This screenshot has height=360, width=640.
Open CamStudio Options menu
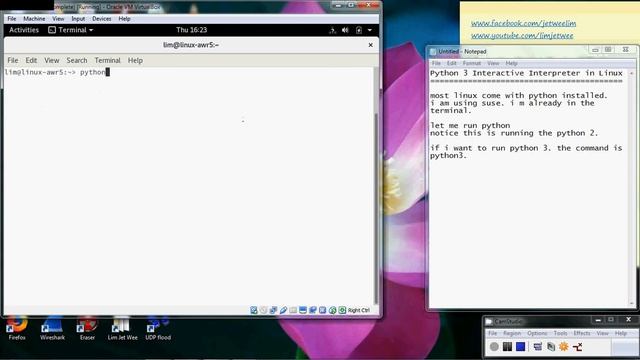537,333
